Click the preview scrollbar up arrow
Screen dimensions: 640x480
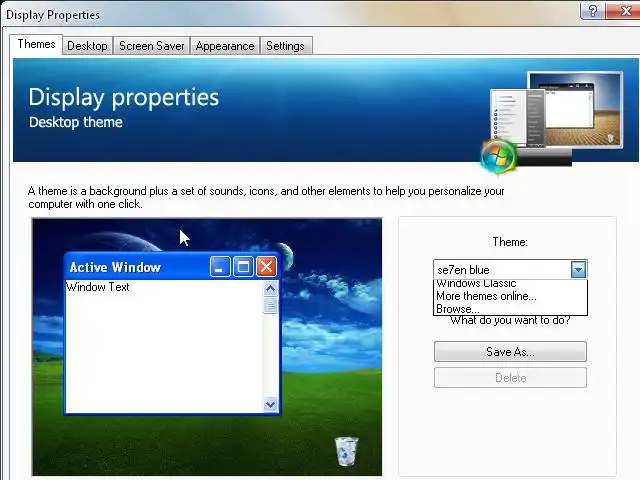click(x=270, y=289)
